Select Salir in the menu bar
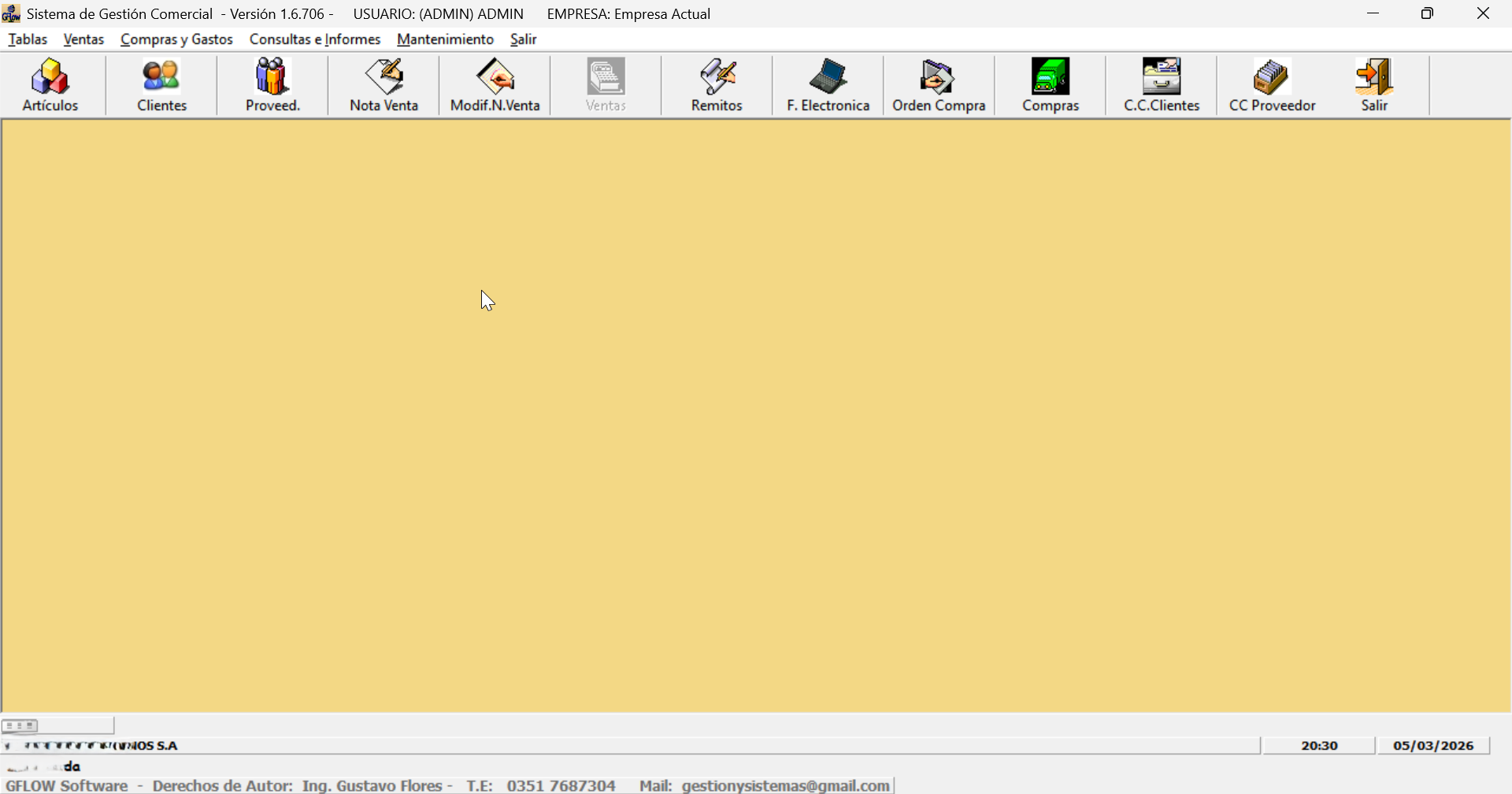 pos(523,39)
